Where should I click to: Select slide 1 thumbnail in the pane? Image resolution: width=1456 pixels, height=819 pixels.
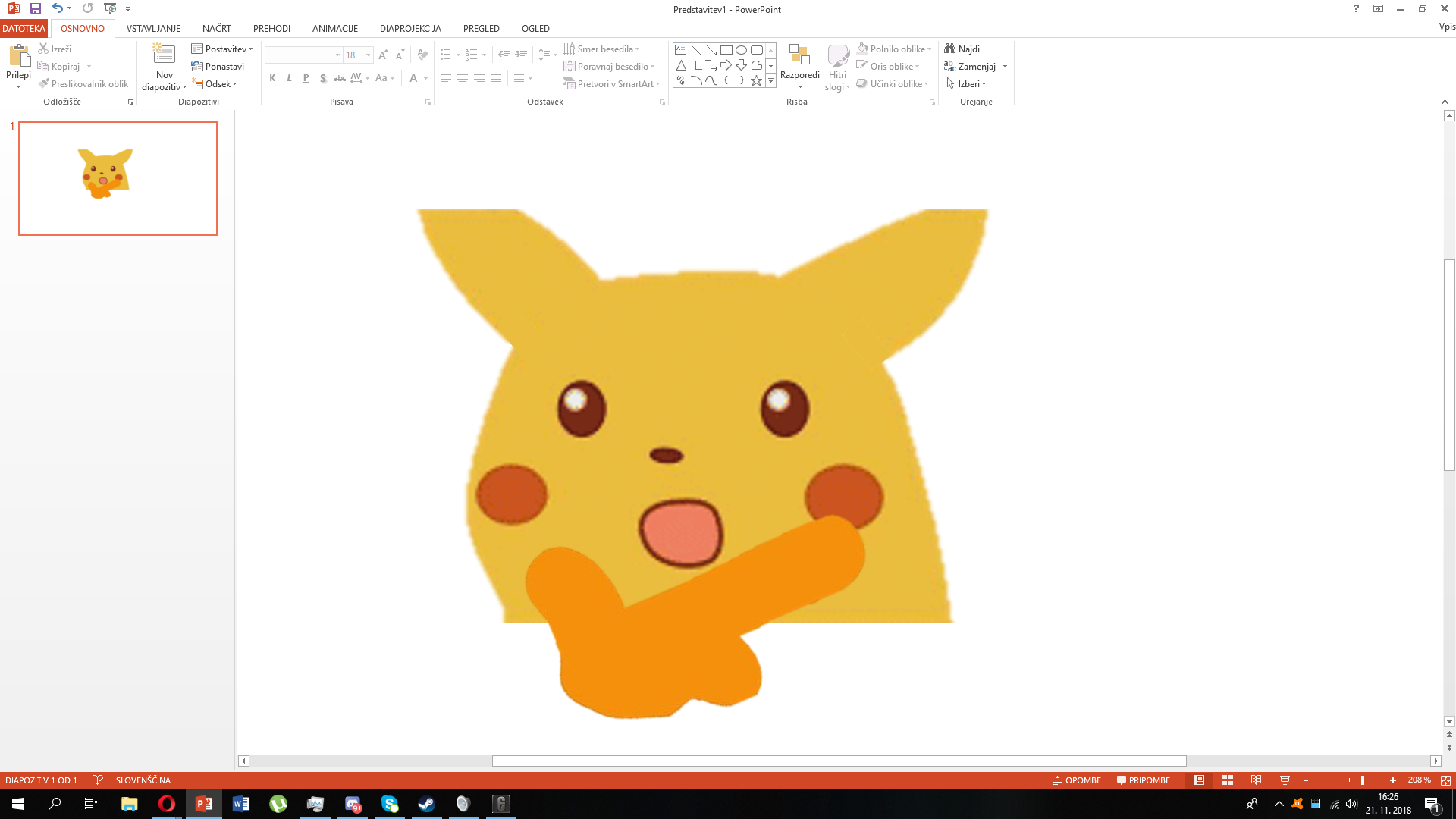click(118, 177)
